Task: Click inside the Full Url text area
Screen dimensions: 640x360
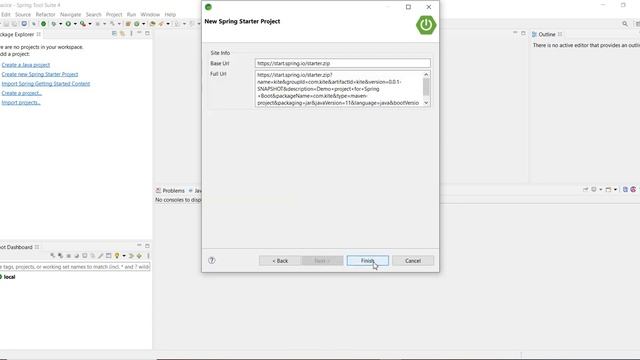Action: click(339, 89)
